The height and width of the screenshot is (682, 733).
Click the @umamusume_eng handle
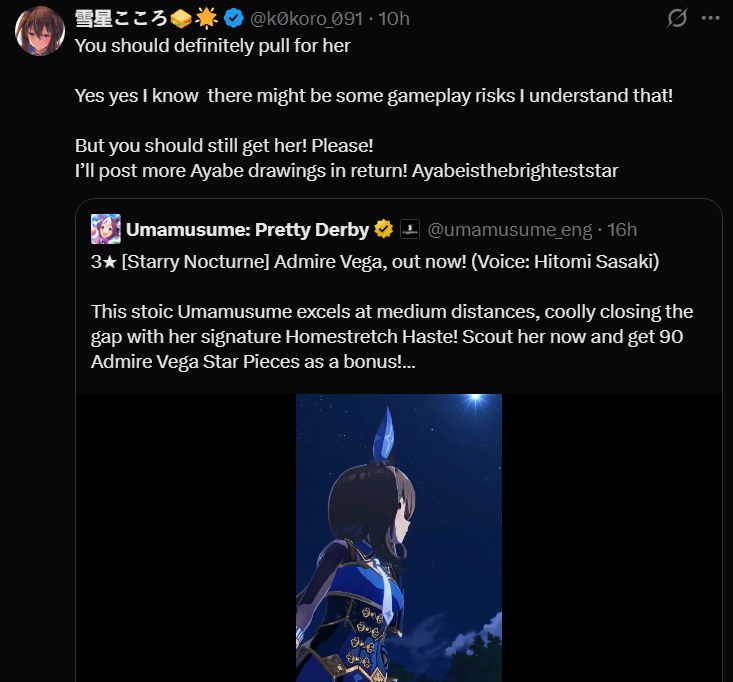509,230
